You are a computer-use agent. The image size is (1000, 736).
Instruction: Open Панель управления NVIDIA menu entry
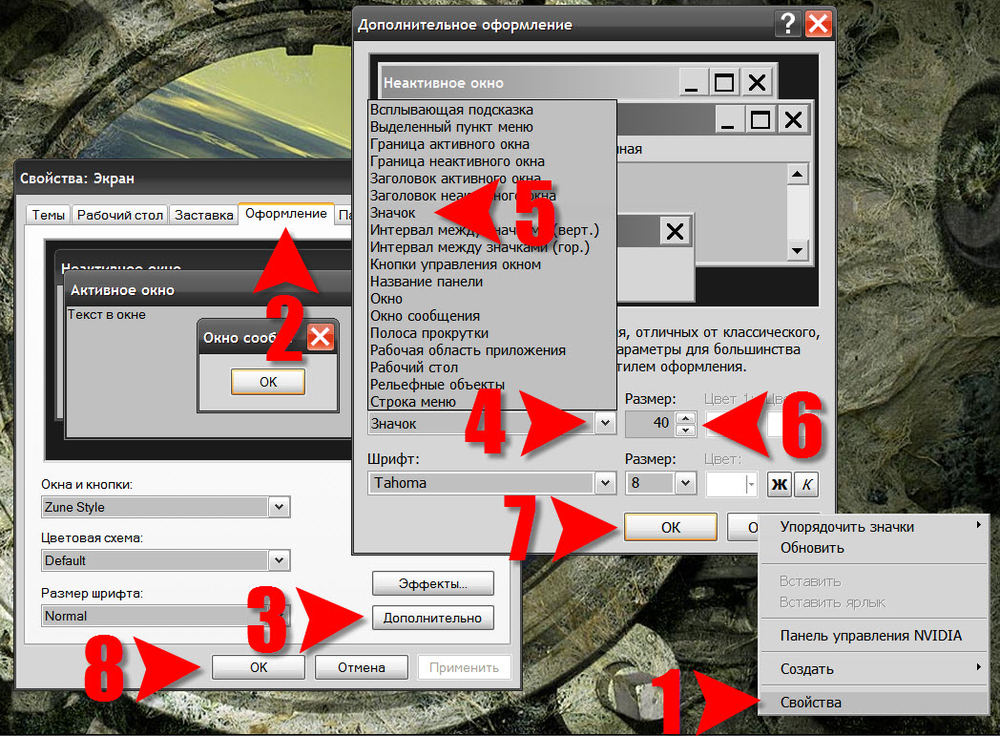[x=872, y=635]
